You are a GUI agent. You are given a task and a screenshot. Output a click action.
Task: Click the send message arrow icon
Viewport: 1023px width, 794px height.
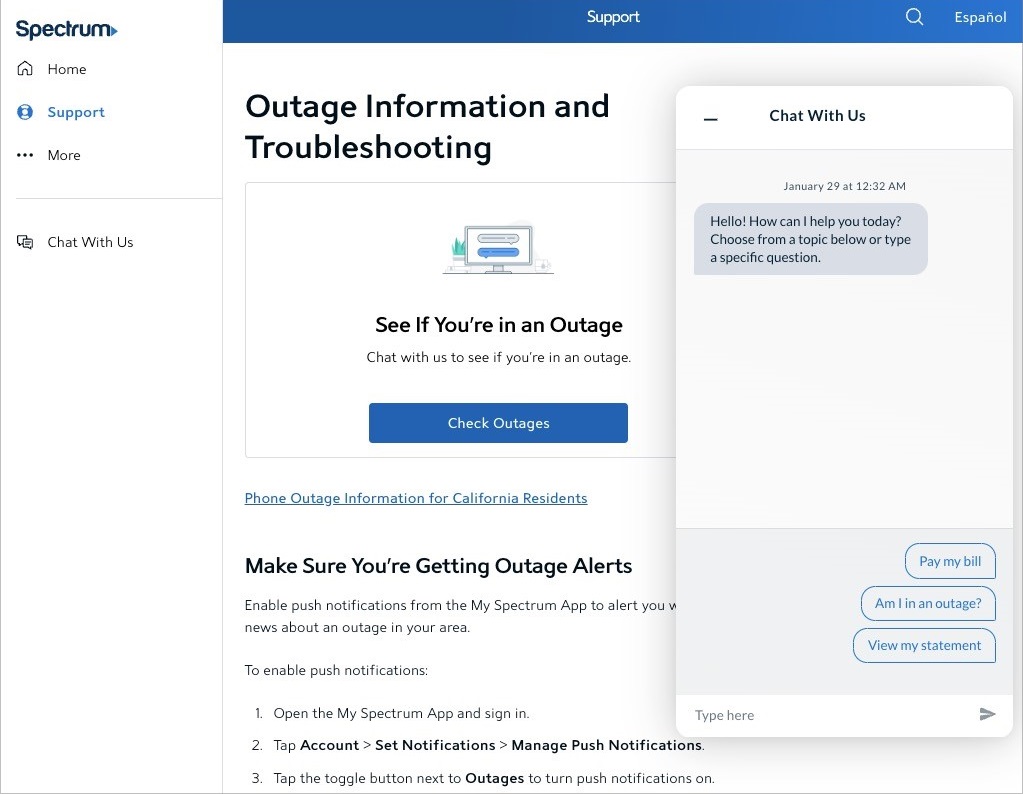[987, 714]
